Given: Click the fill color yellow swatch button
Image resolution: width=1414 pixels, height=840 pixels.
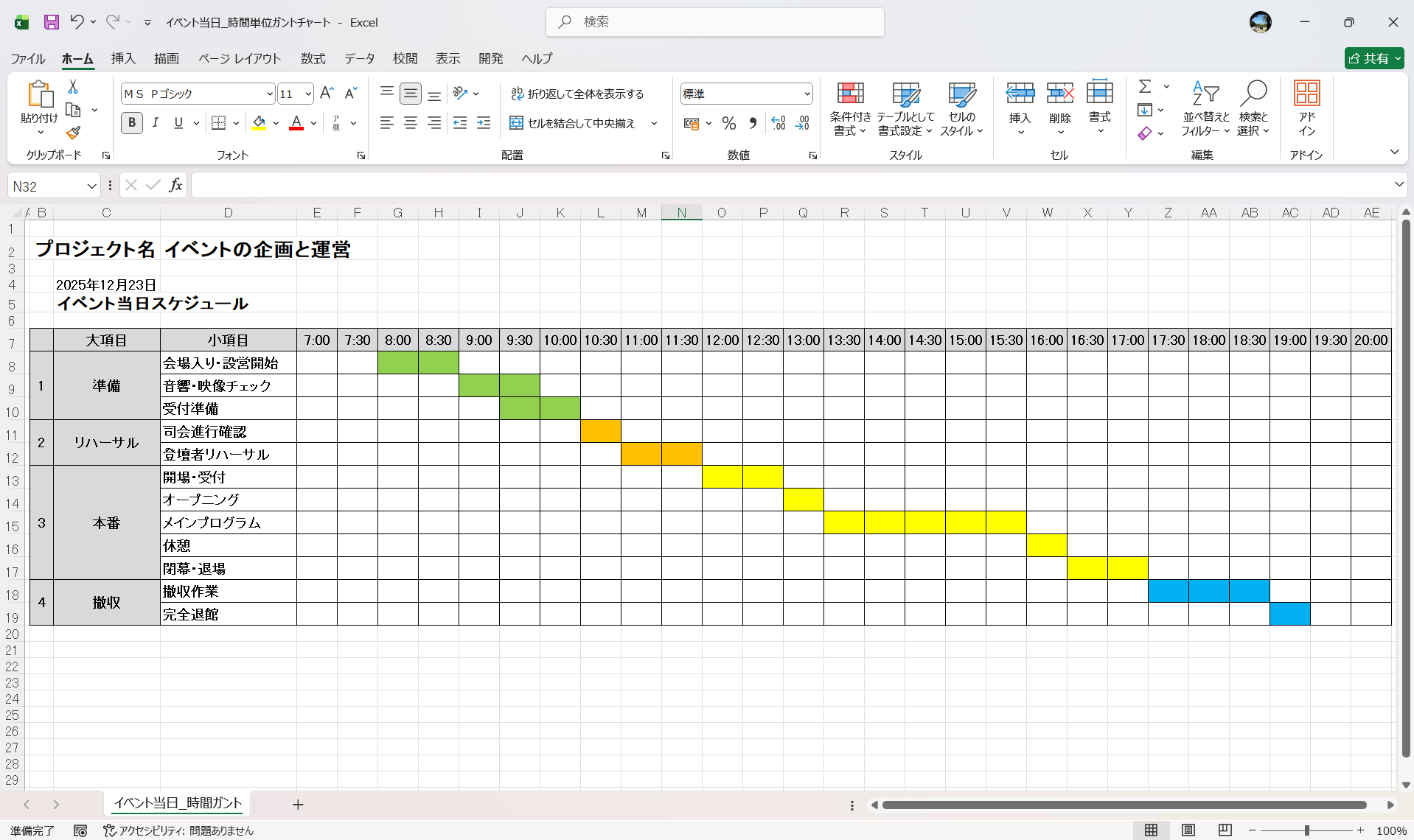Looking at the screenshot, I should pyautogui.click(x=259, y=123).
